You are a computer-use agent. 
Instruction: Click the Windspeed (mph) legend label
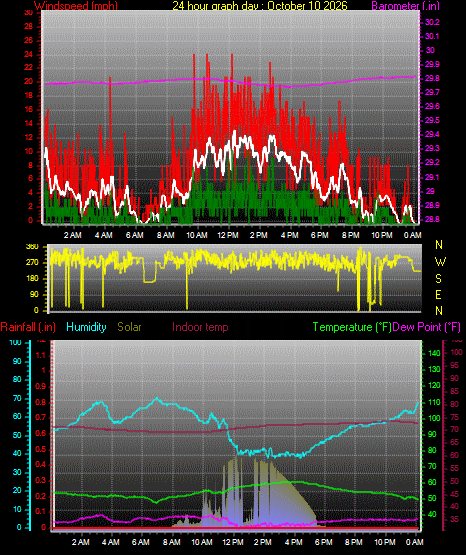pos(76,5)
